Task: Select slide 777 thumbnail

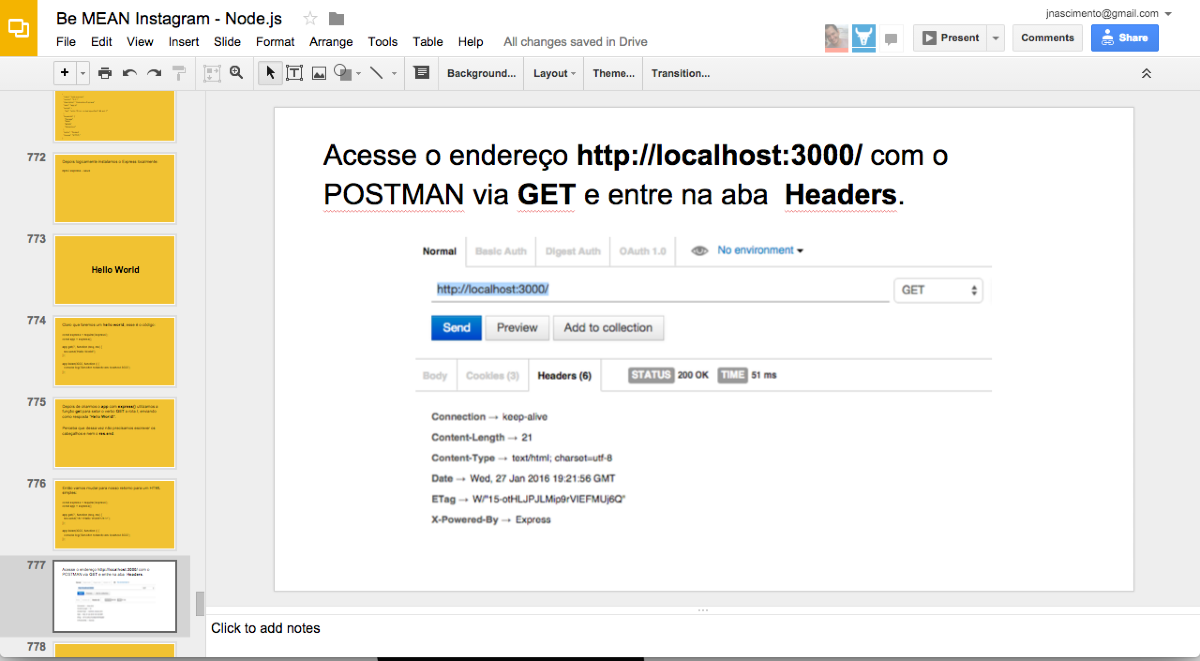Action: pos(115,596)
